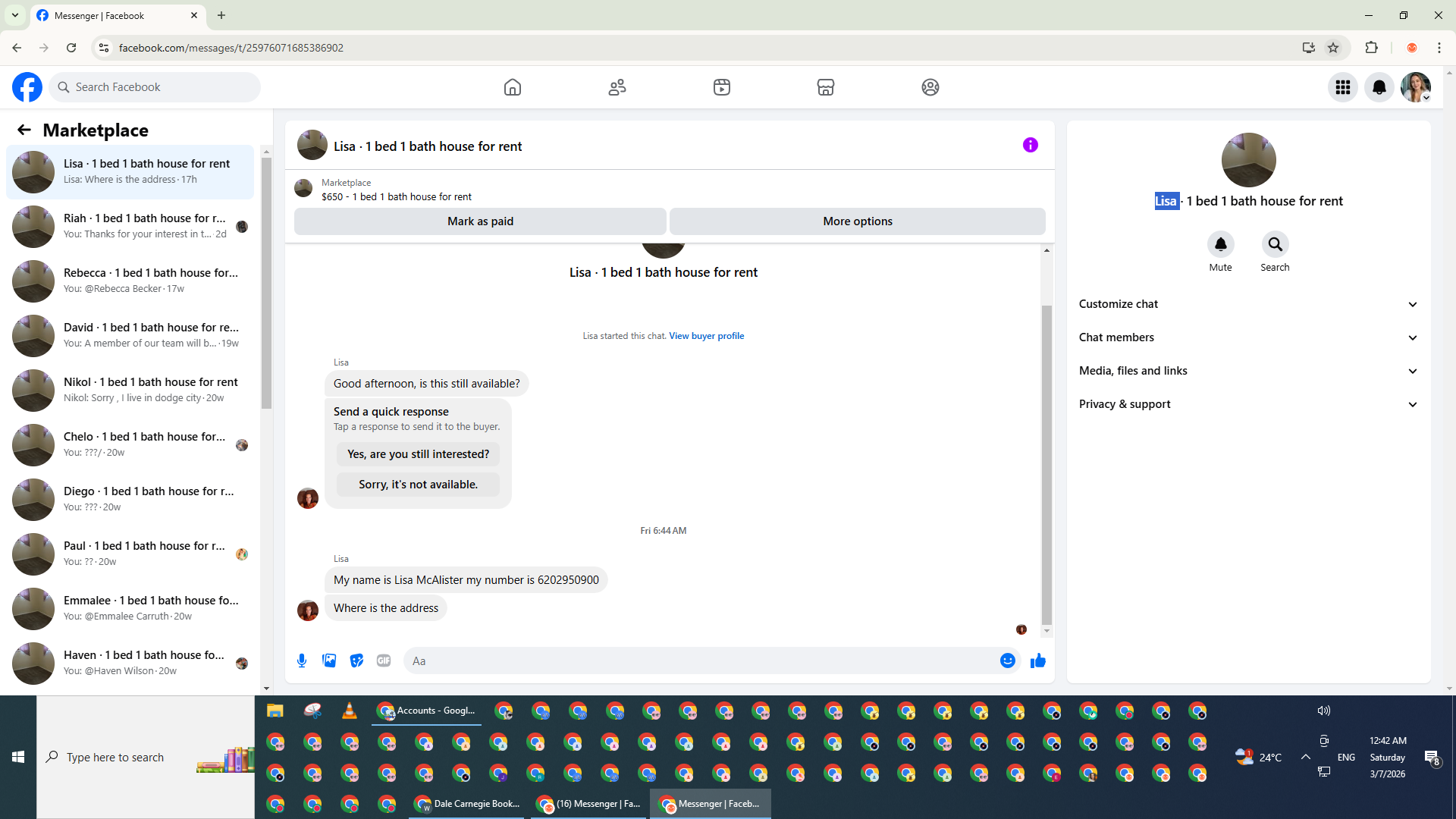Go to the Marketplace tab in top navigation
The image size is (1456, 819).
tap(826, 87)
